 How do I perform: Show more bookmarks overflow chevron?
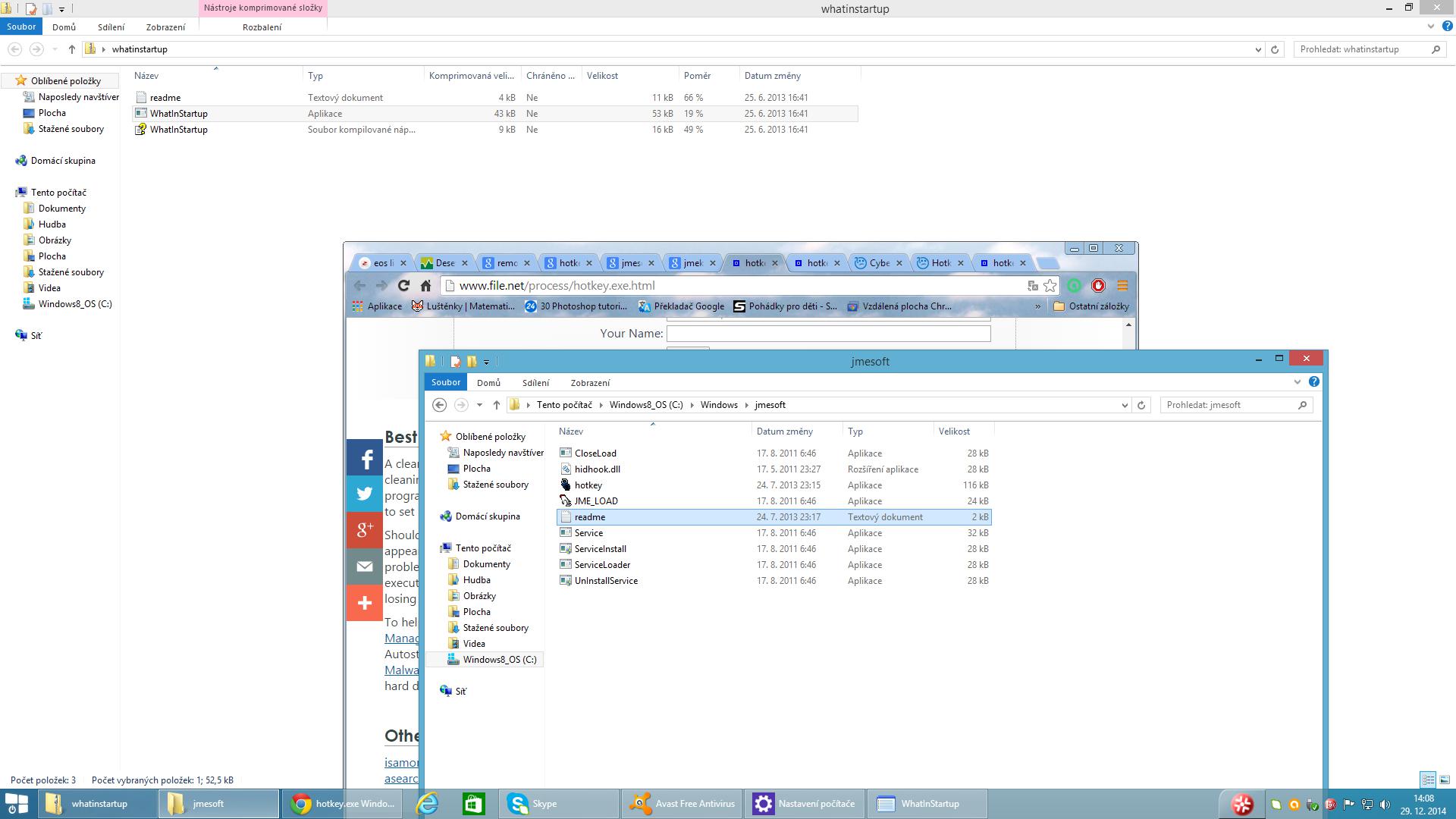click(x=1037, y=306)
